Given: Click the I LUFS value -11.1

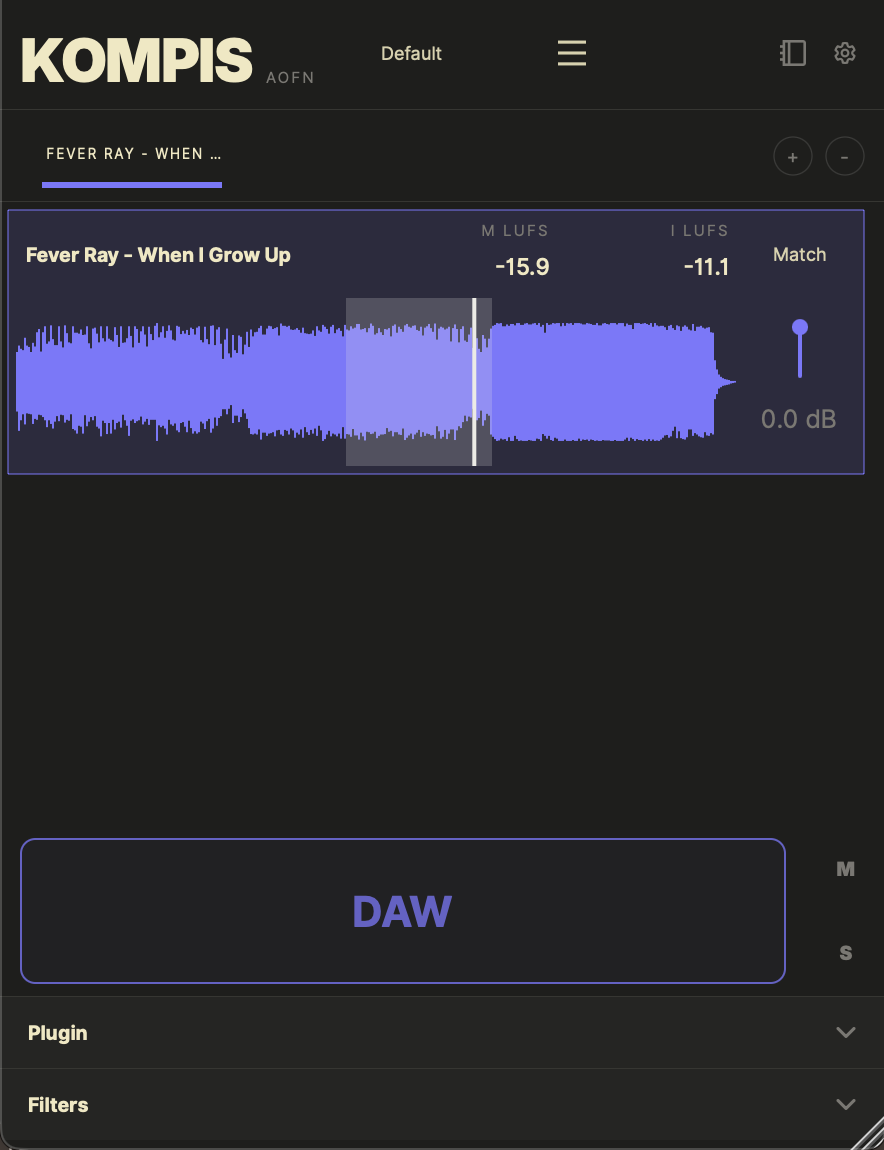Looking at the screenshot, I should (x=706, y=267).
